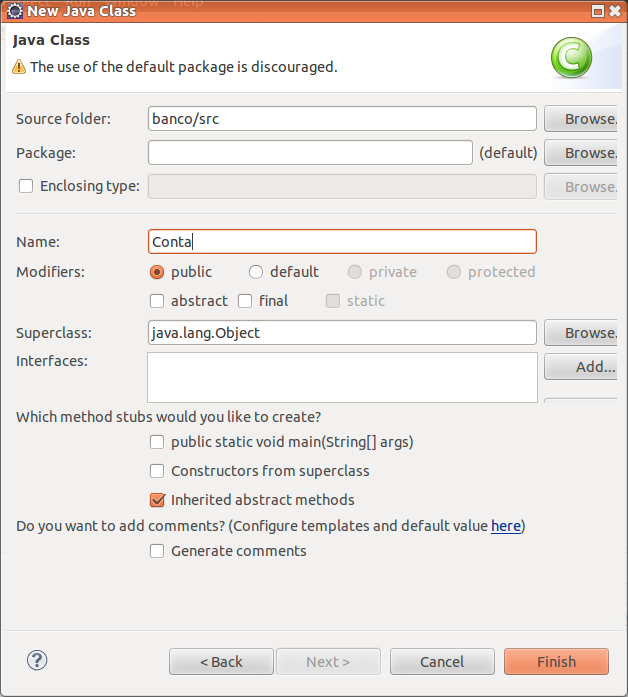This screenshot has width=628, height=697.
Task: Enable Generate comments checkbox
Action: point(157,551)
